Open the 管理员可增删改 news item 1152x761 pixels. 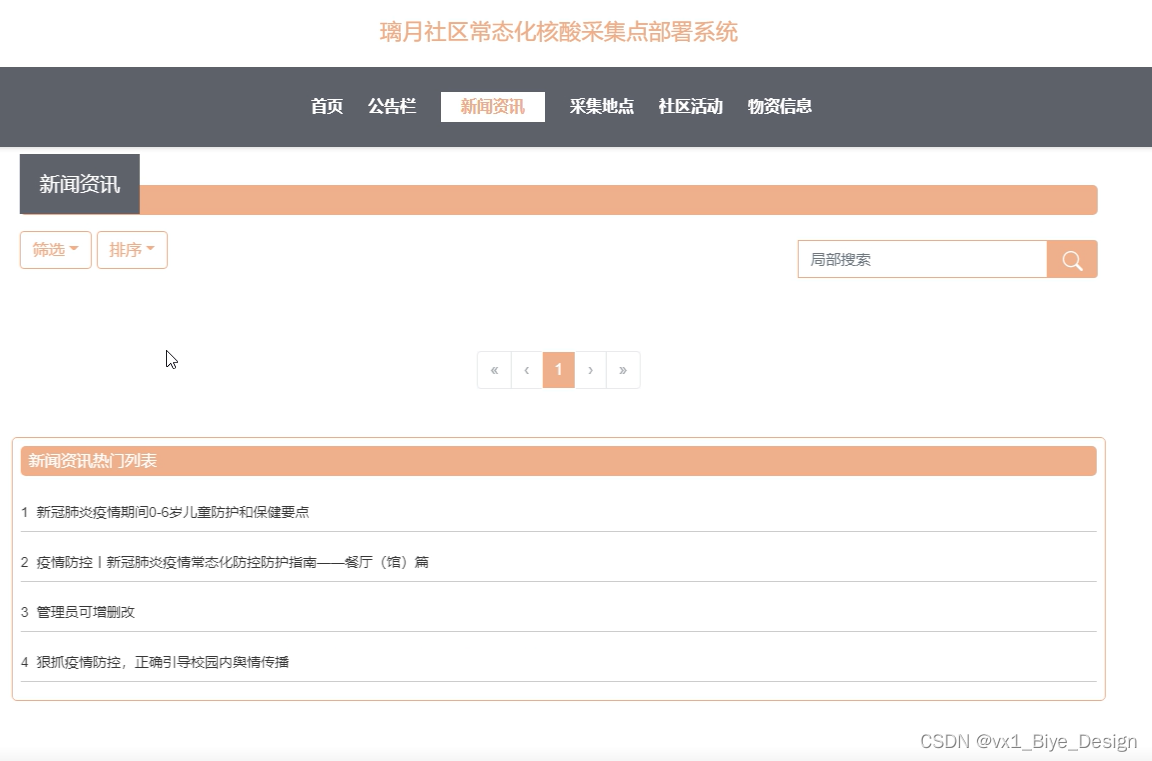coord(85,612)
